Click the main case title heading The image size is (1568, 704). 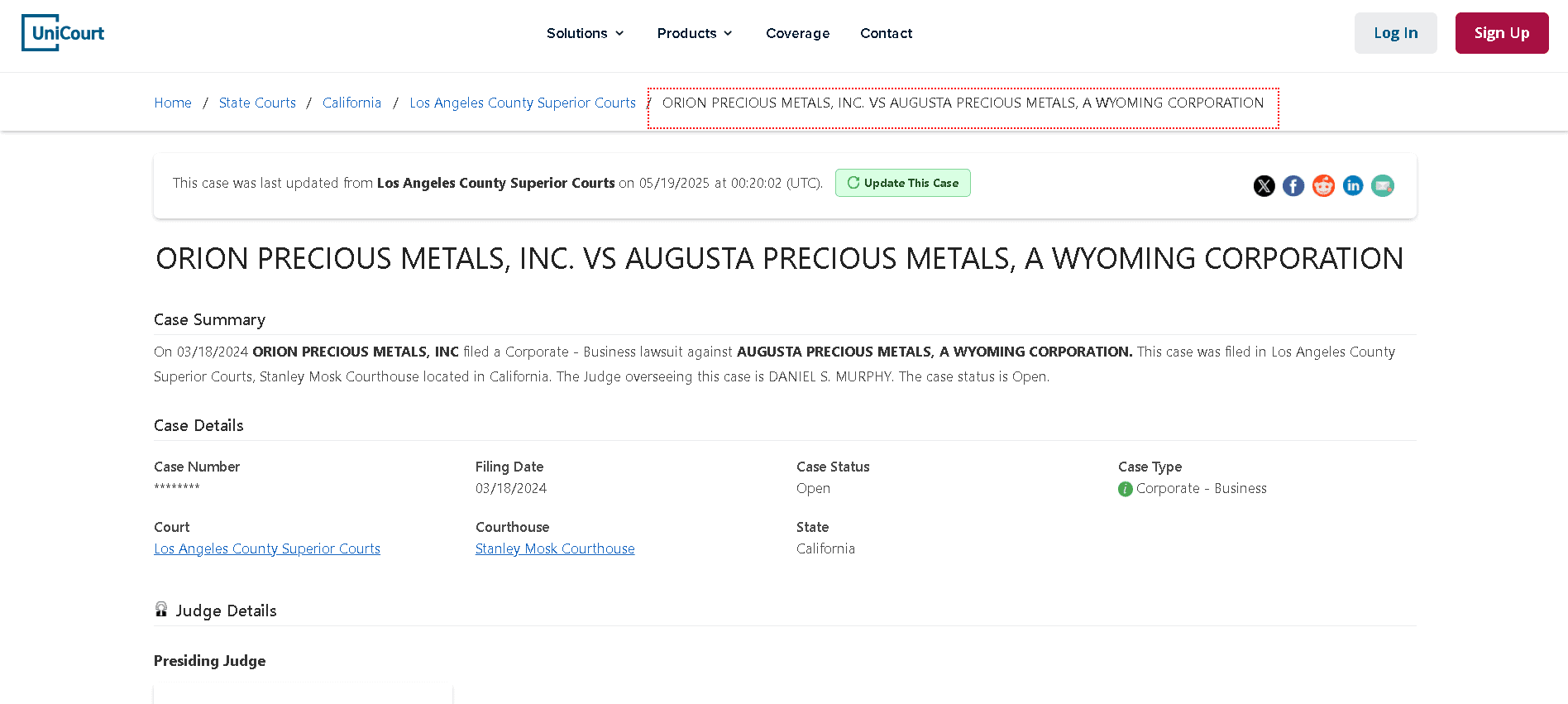[x=779, y=259]
